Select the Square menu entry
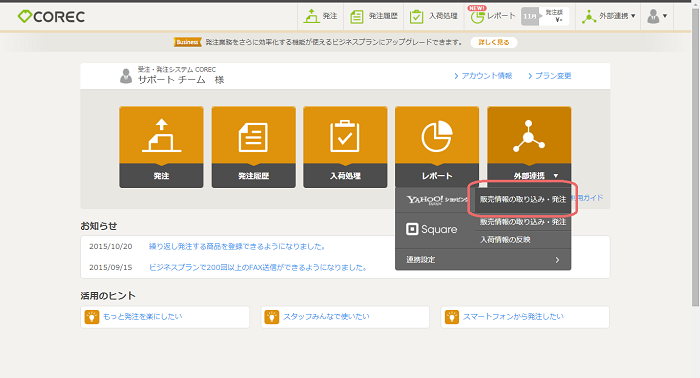Screen dimensions: 700x378 tap(432, 229)
